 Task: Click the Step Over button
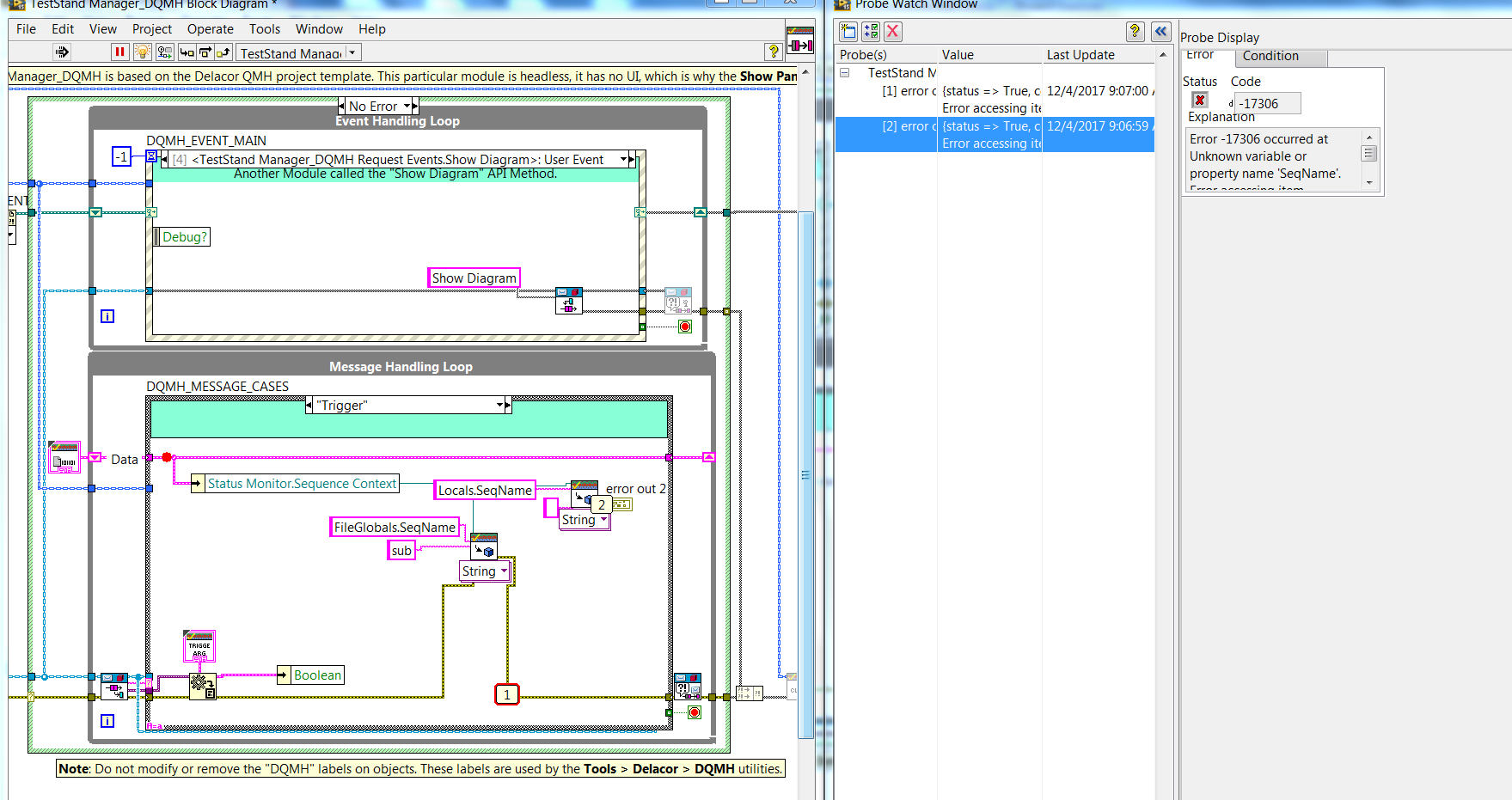pyautogui.click(x=205, y=52)
